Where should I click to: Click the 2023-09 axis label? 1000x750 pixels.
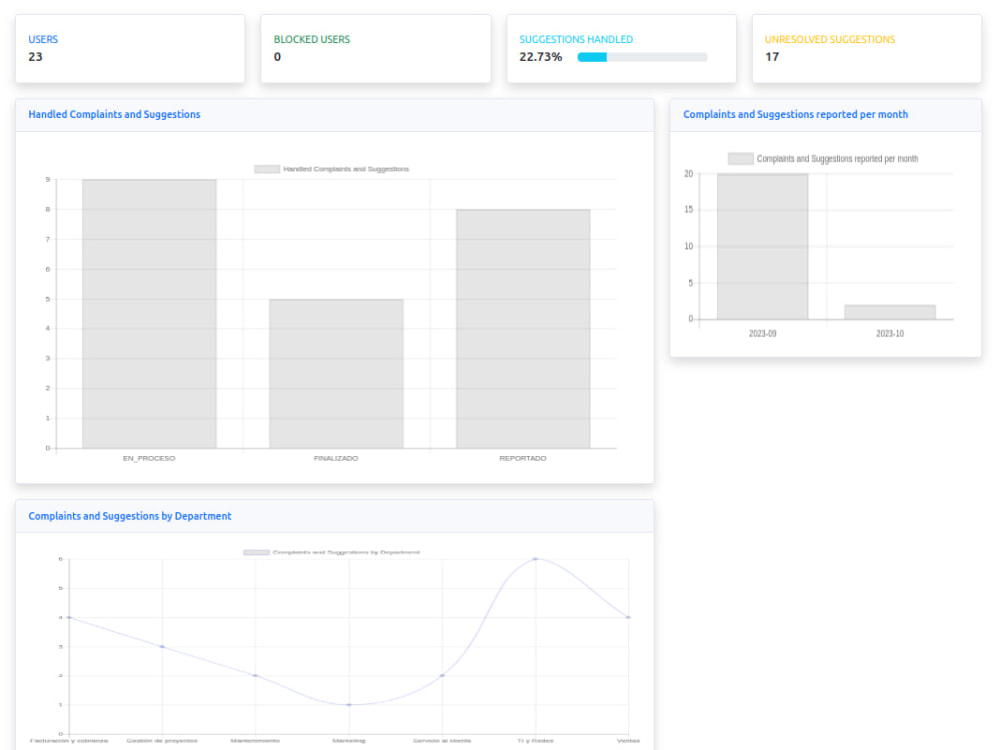pos(762,334)
